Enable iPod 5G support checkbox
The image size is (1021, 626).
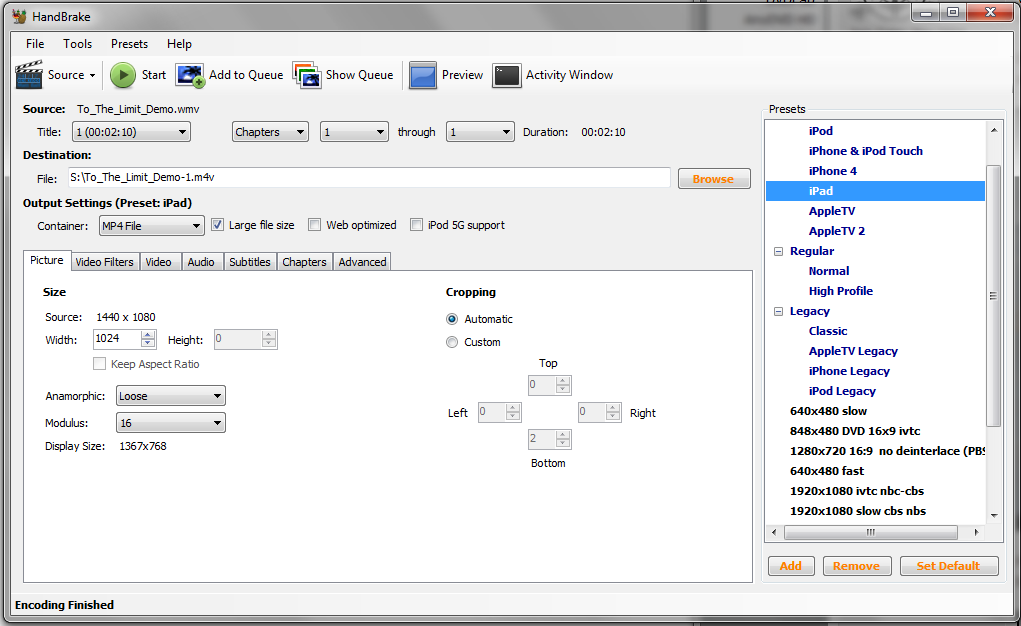tap(416, 225)
